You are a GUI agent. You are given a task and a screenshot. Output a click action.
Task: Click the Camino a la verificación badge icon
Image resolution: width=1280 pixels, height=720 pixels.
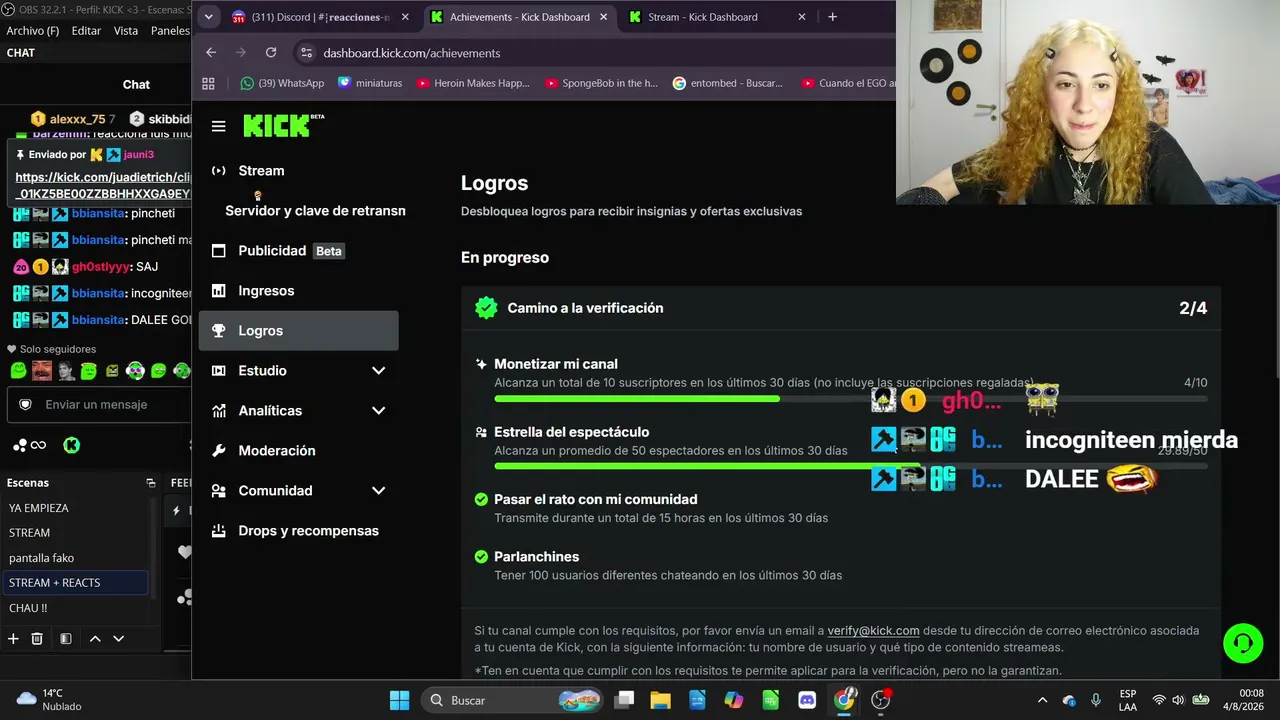point(486,308)
